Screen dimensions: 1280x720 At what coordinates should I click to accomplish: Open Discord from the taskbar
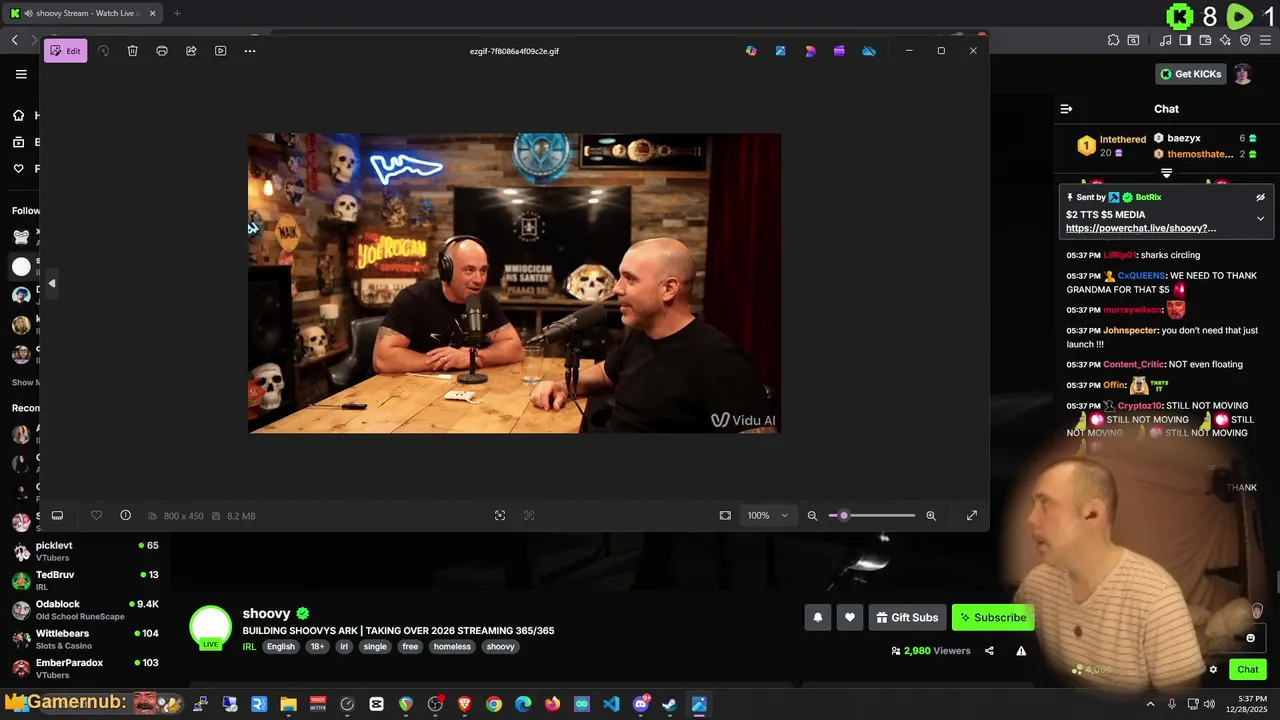click(641, 704)
